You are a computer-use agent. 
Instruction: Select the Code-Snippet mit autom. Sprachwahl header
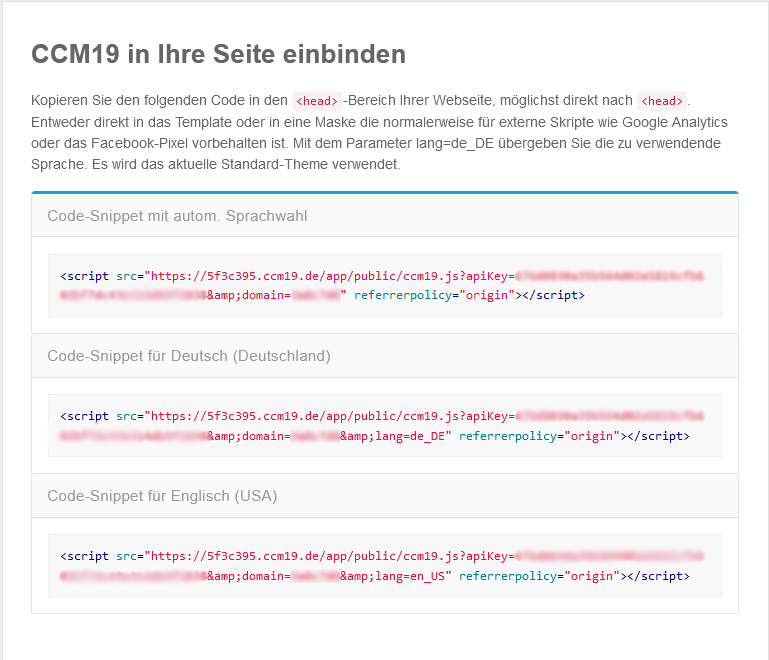pos(177,215)
